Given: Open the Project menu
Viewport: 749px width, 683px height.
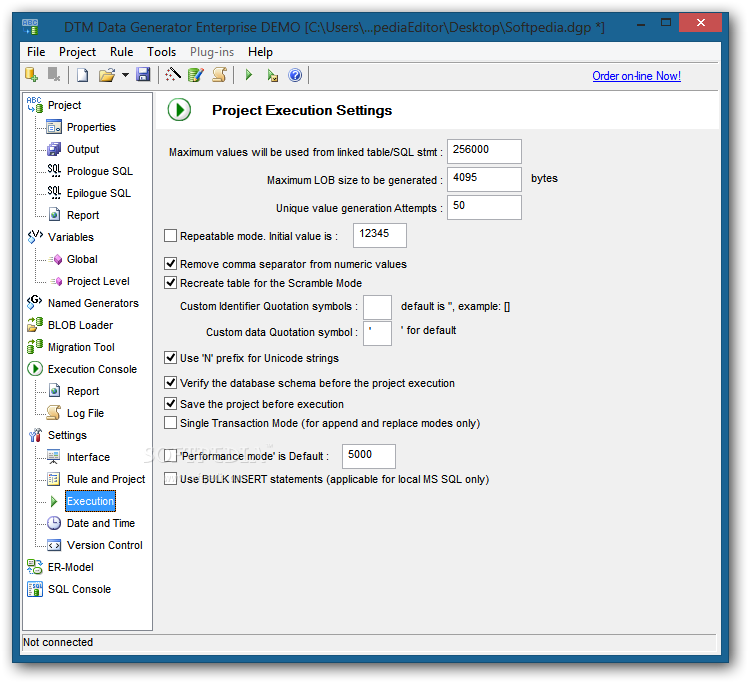Looking at the screenshot, I should tap(77, 52).
